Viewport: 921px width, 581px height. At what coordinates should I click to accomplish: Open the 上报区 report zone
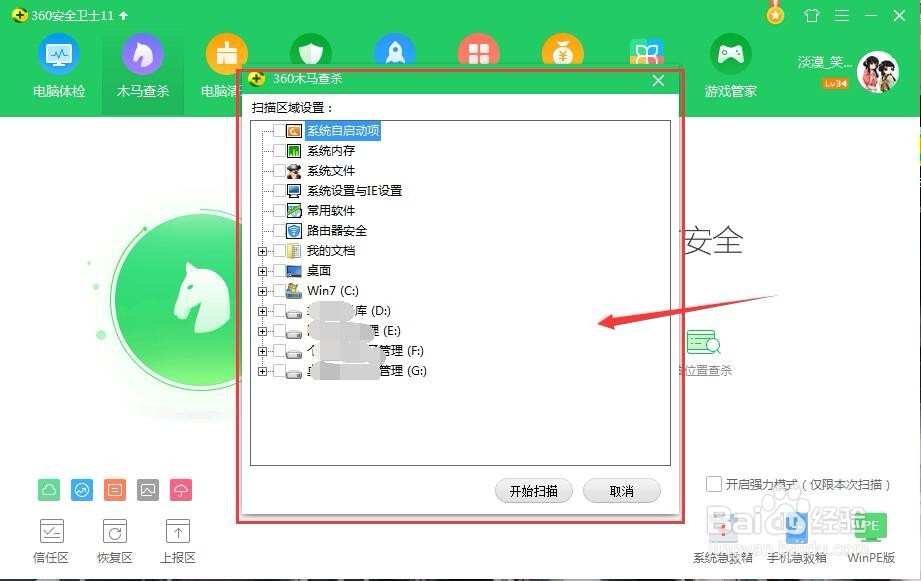coord(178,542)
